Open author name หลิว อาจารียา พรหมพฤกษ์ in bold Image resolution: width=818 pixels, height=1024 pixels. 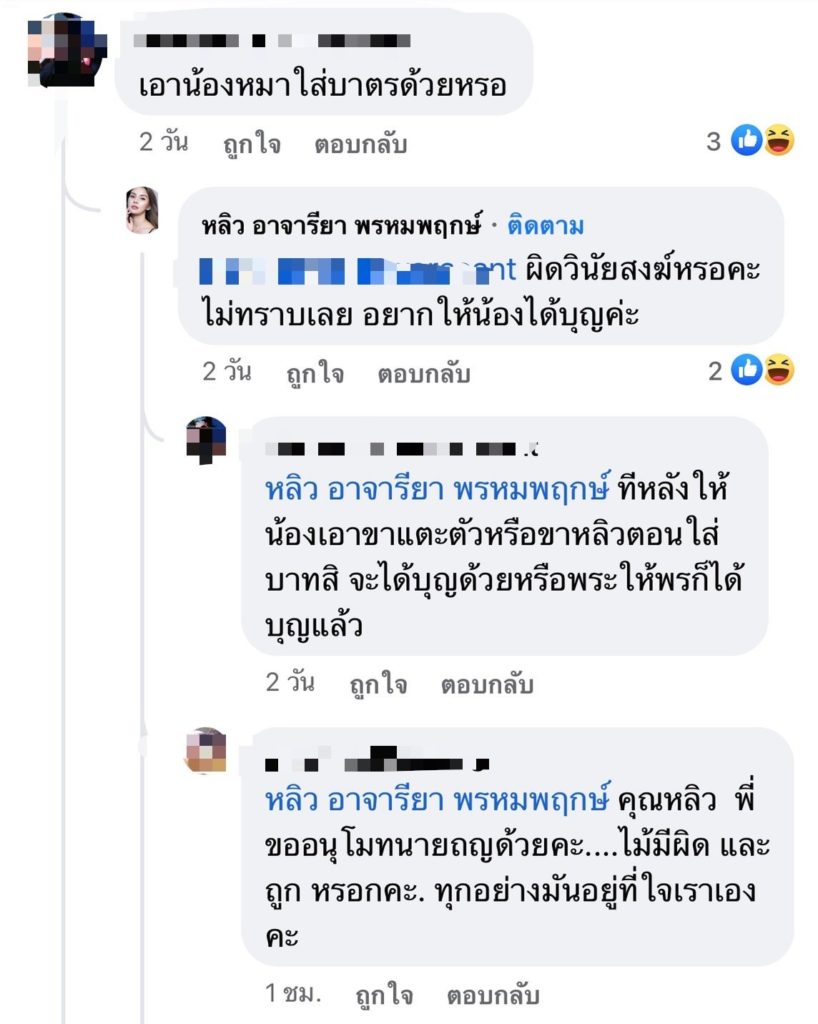pyautogui.click(x=341, y=226)
